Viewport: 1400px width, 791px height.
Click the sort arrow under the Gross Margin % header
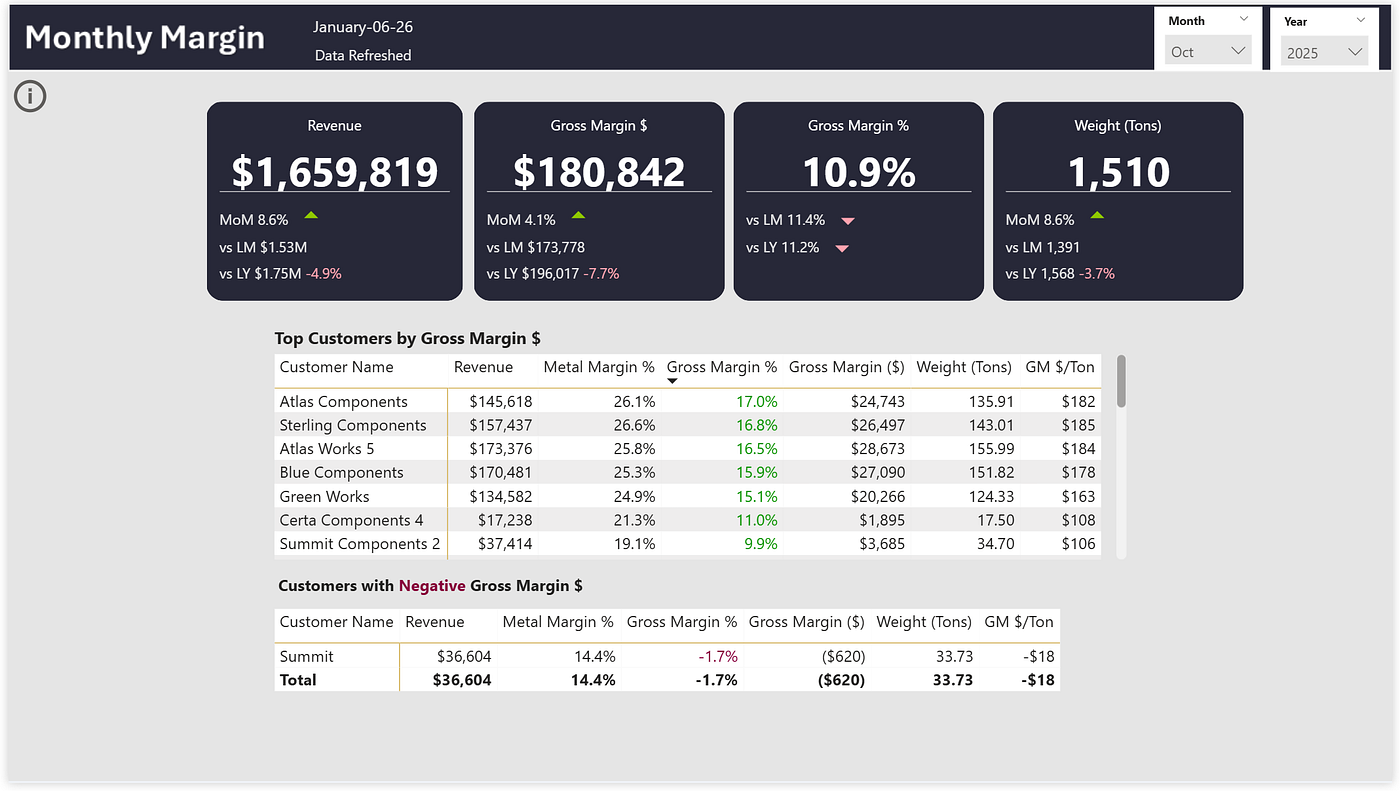point(673,381)
